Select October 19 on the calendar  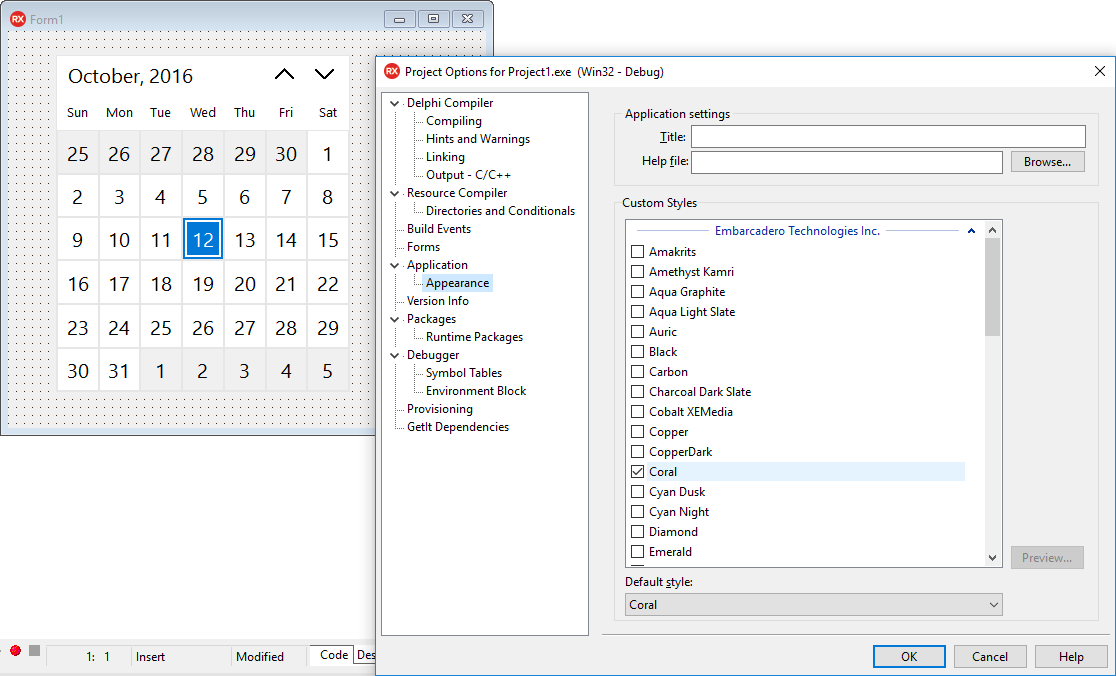click(x=203, y=283)
